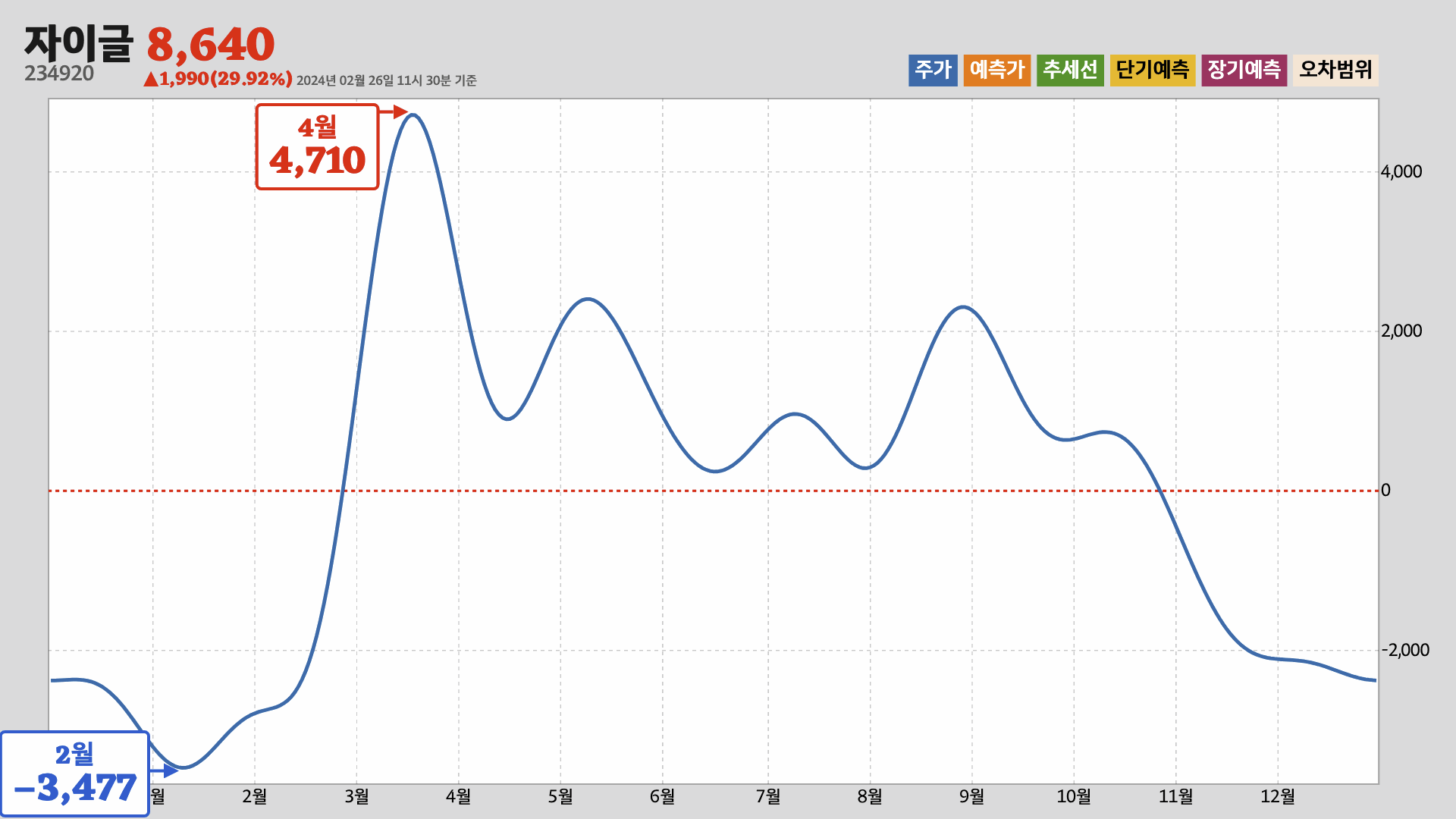
Task: Click the timestamp 2024년 02월 26일 11시 30분 기준
Action: [x=386, y=80]
